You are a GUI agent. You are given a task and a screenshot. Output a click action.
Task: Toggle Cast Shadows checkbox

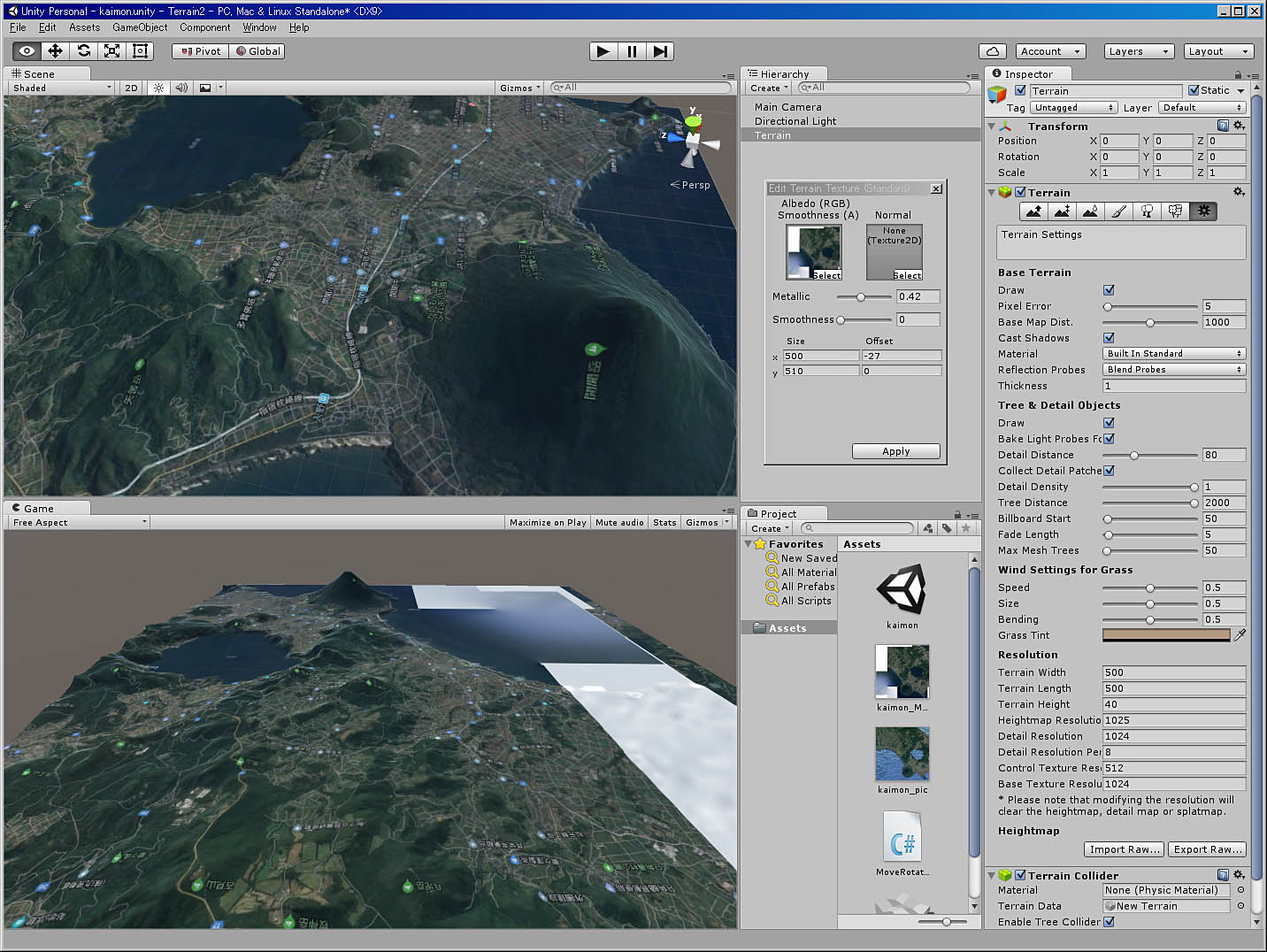(1109, 338)
